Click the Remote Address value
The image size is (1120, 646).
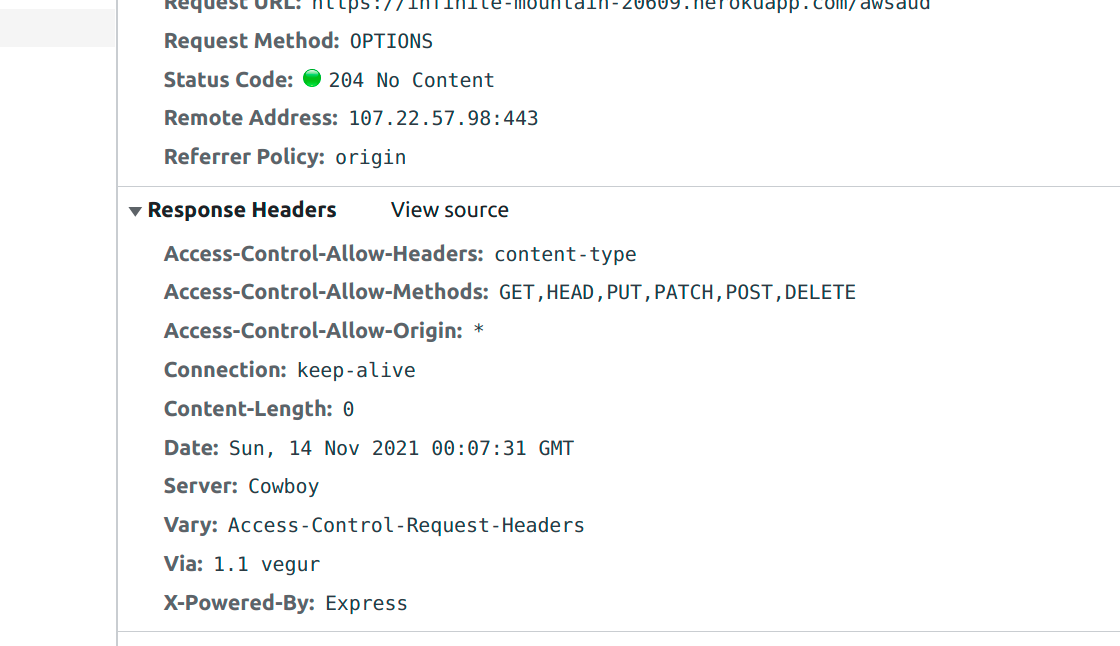(442, 117)
